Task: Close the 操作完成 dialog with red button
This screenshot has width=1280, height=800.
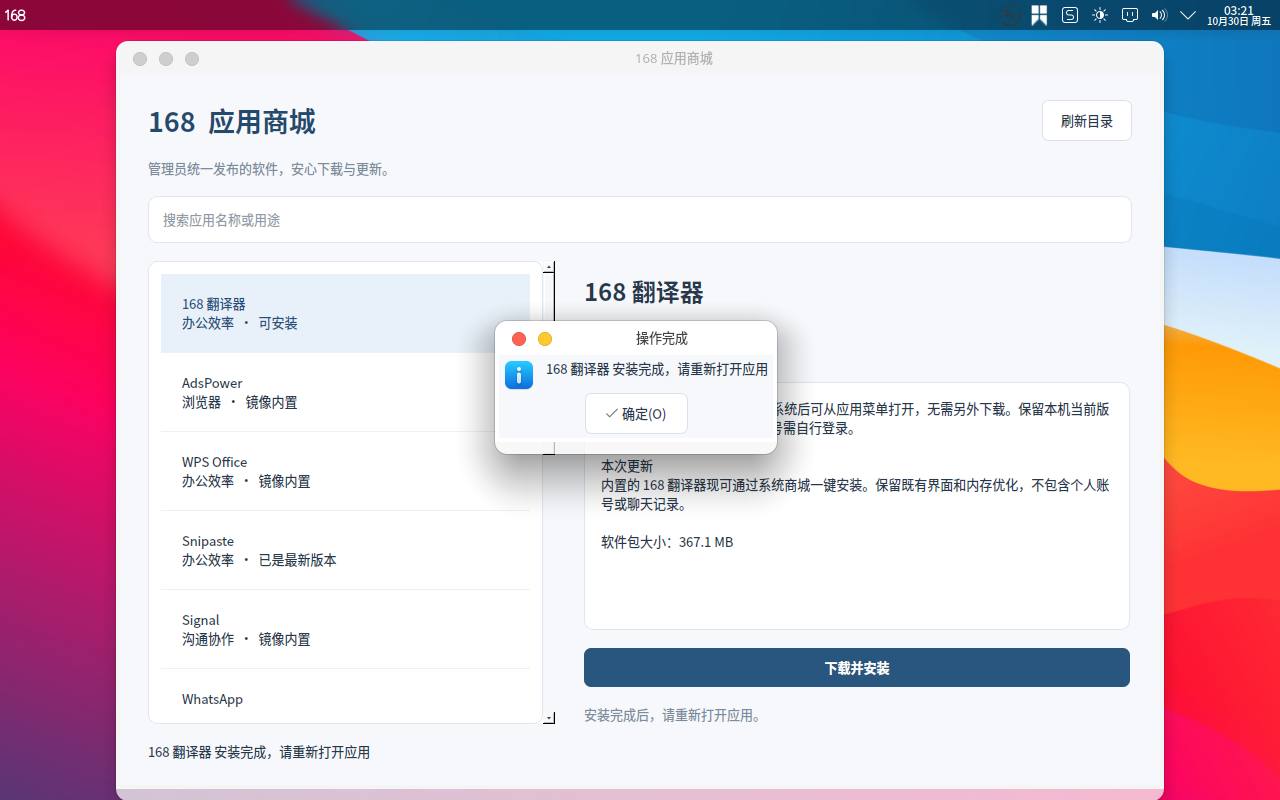Action: coord(519,339)
